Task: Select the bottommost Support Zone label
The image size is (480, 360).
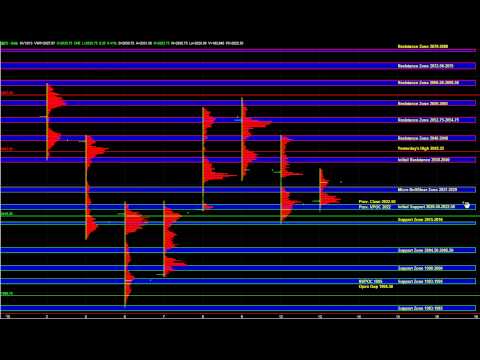Action: [420, 308]
